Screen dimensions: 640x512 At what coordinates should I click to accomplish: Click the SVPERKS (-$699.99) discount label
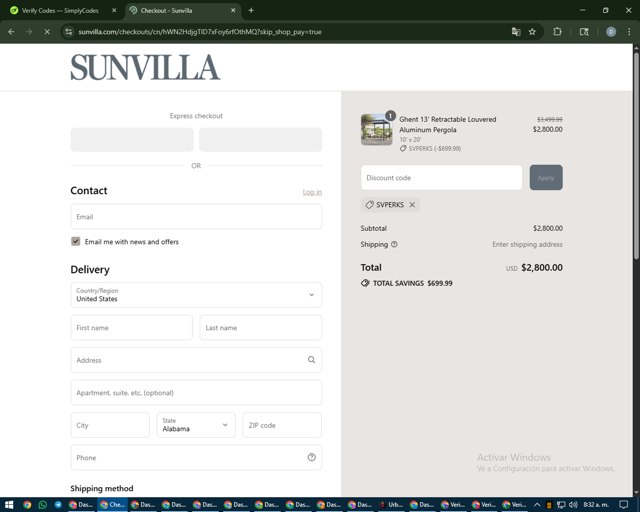[x=435, y=149]
